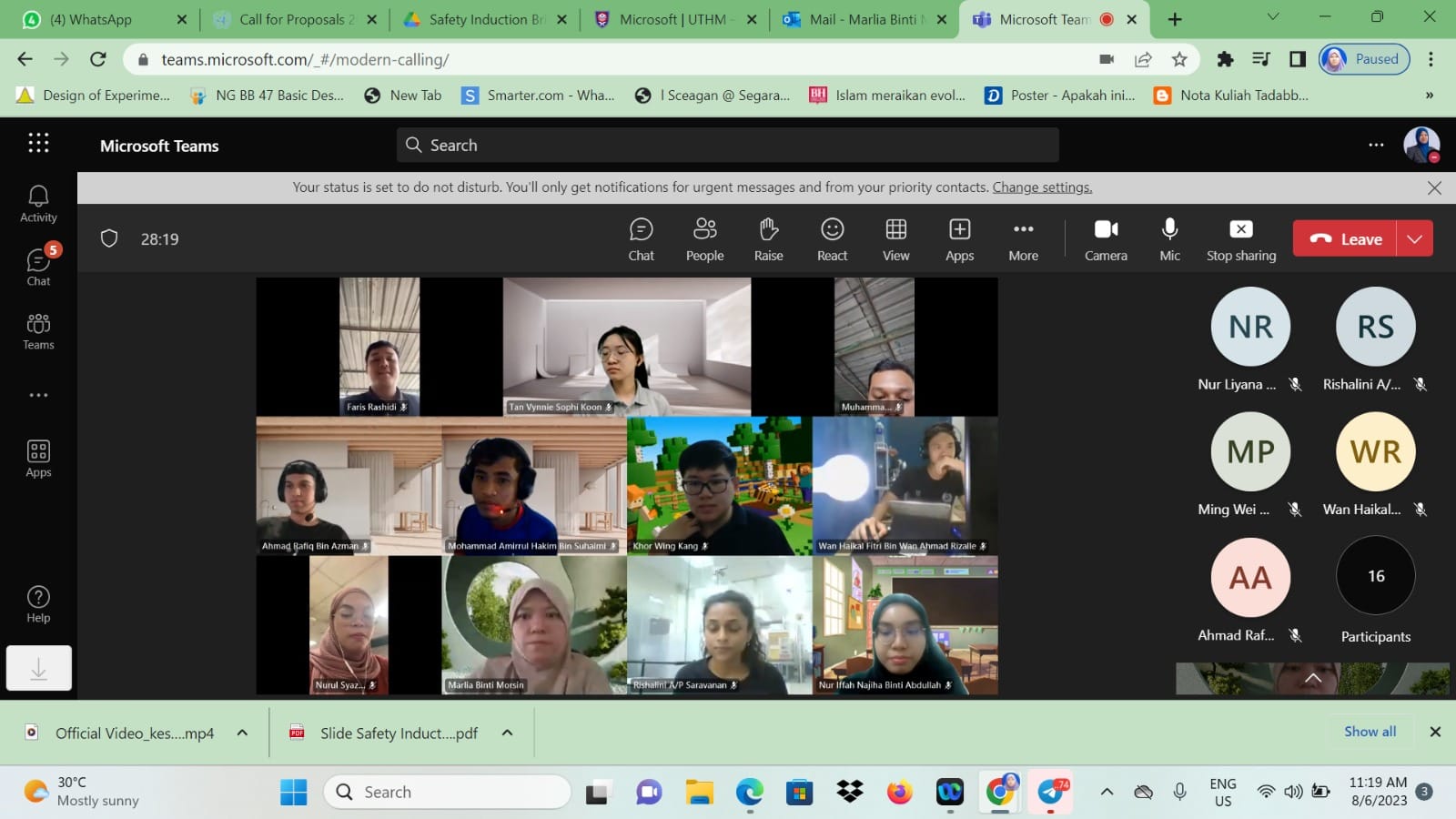The width and height of the screenshot is (1456, 819).
Task: Click the Microsoft Teams search field
Action: coord(728,146)
